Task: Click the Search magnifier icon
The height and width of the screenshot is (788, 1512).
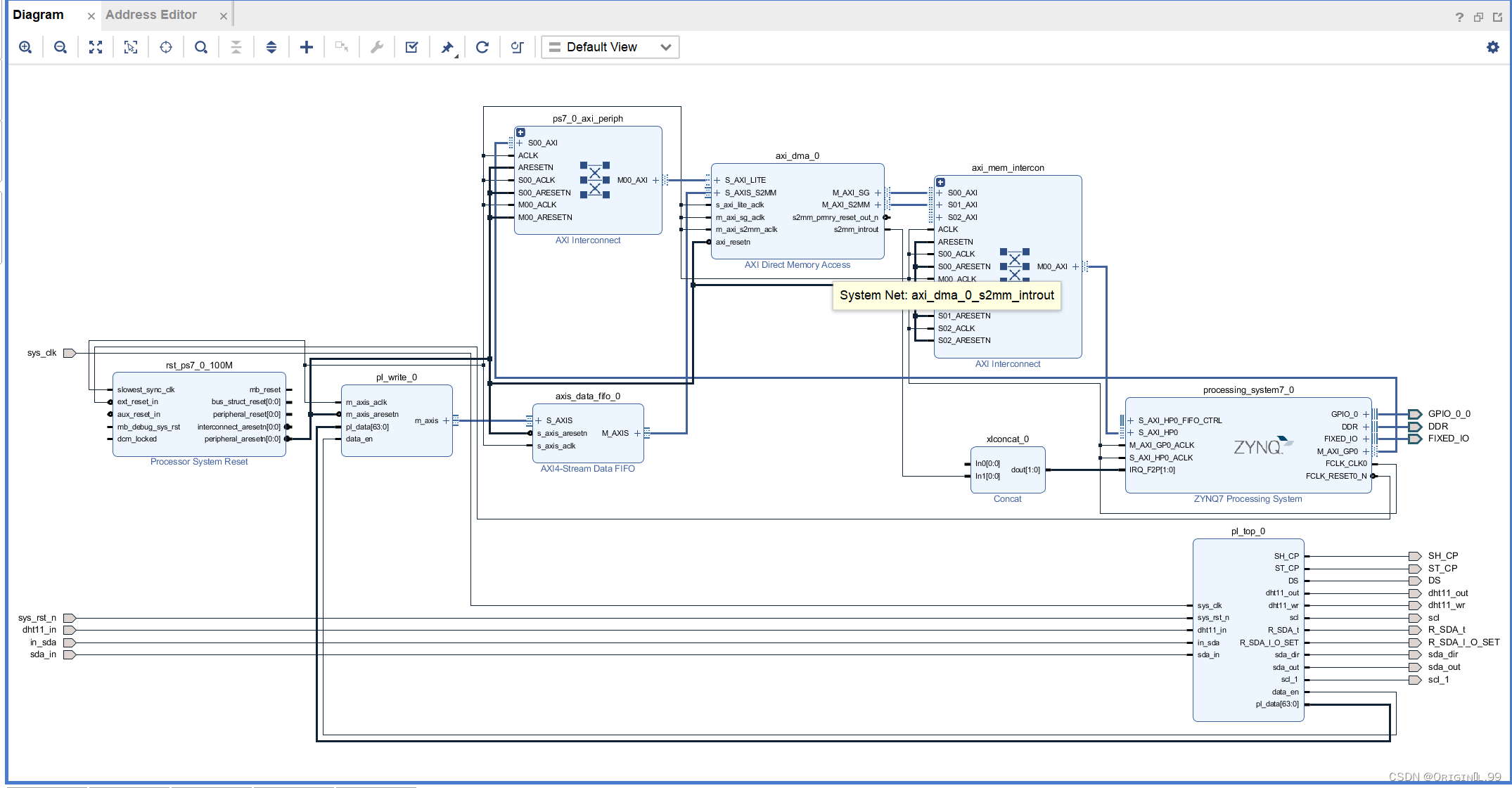Action: point(201,47)
